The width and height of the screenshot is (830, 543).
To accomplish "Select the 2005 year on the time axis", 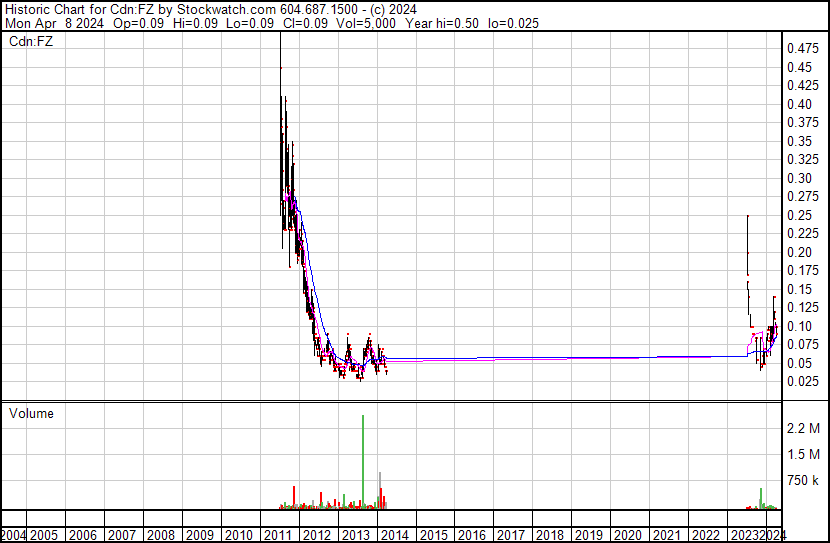I will pyautogui.click(x=44, y=536).
